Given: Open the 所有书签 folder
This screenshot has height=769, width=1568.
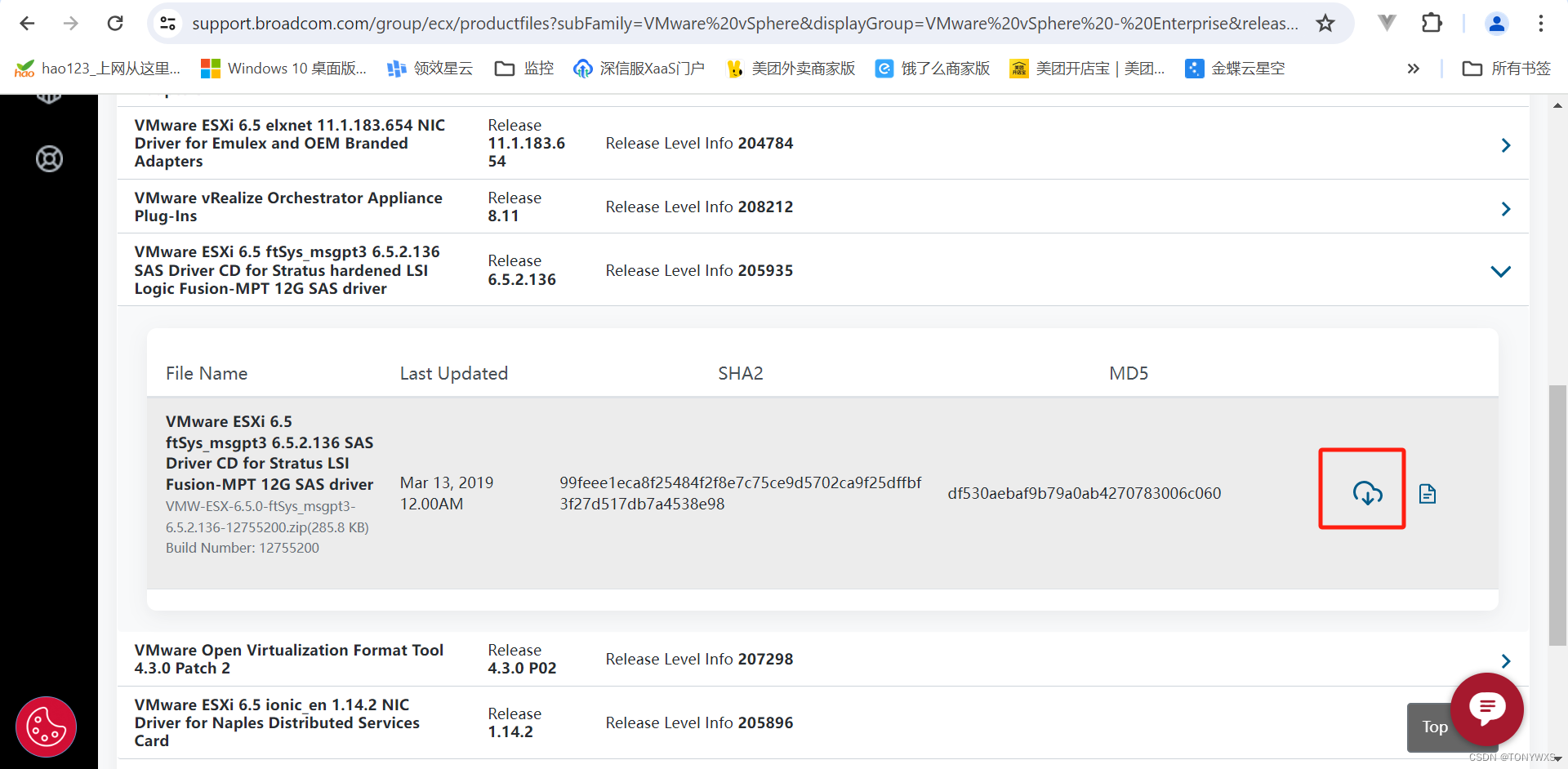Looking at the screenshot, I should pyautogui.click(x=1507, y=69).
